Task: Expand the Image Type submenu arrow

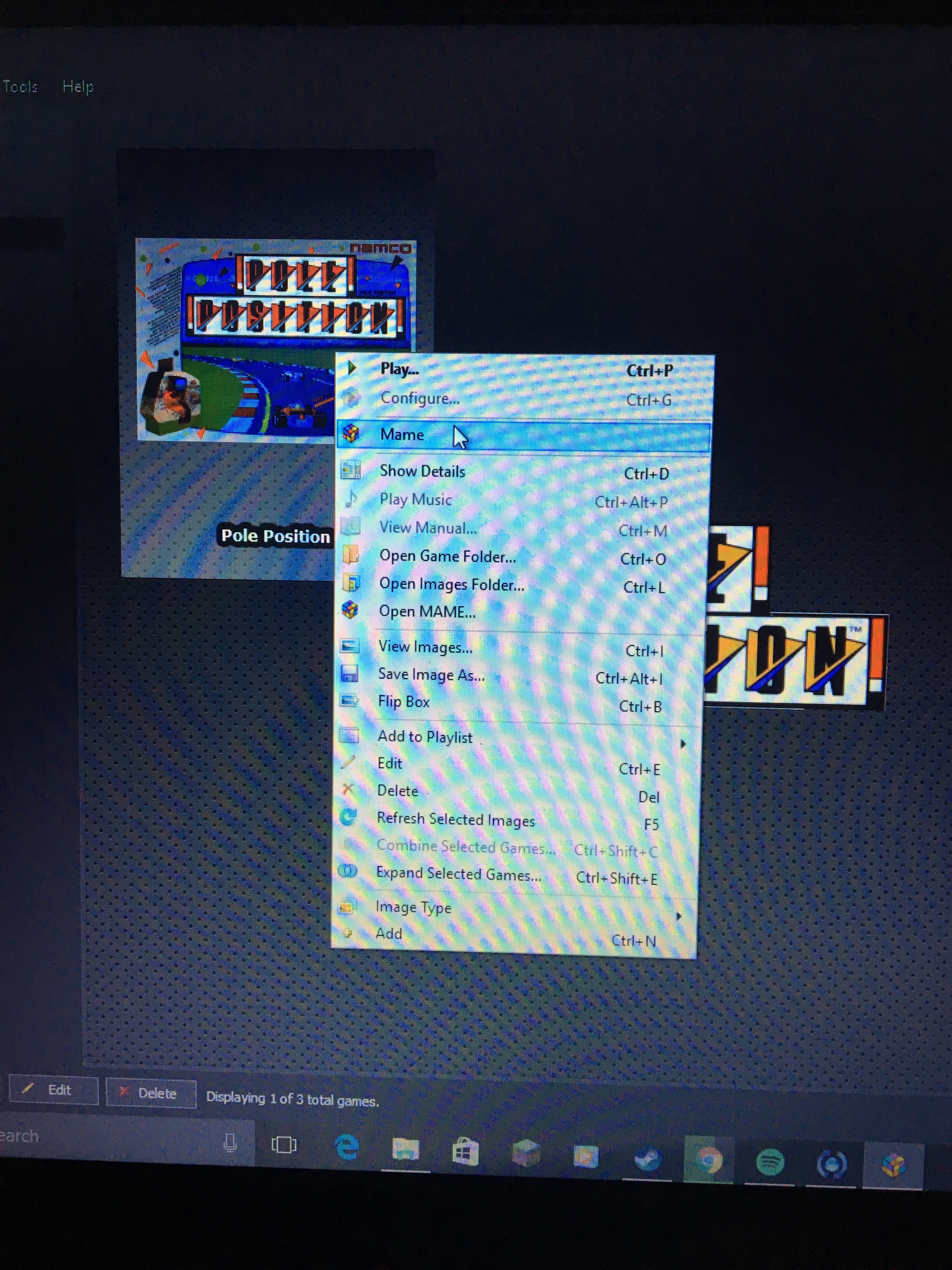Action: (679, 916)
